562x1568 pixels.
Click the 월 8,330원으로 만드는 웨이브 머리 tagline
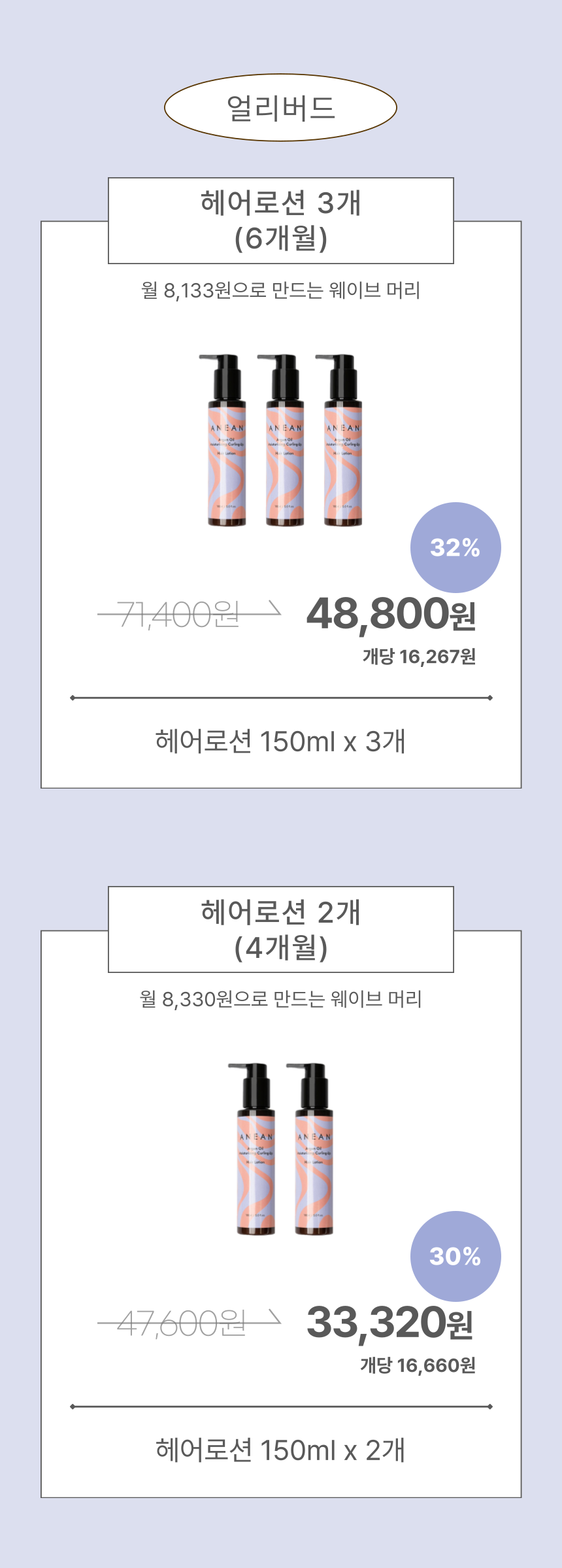tap(280, 999)
